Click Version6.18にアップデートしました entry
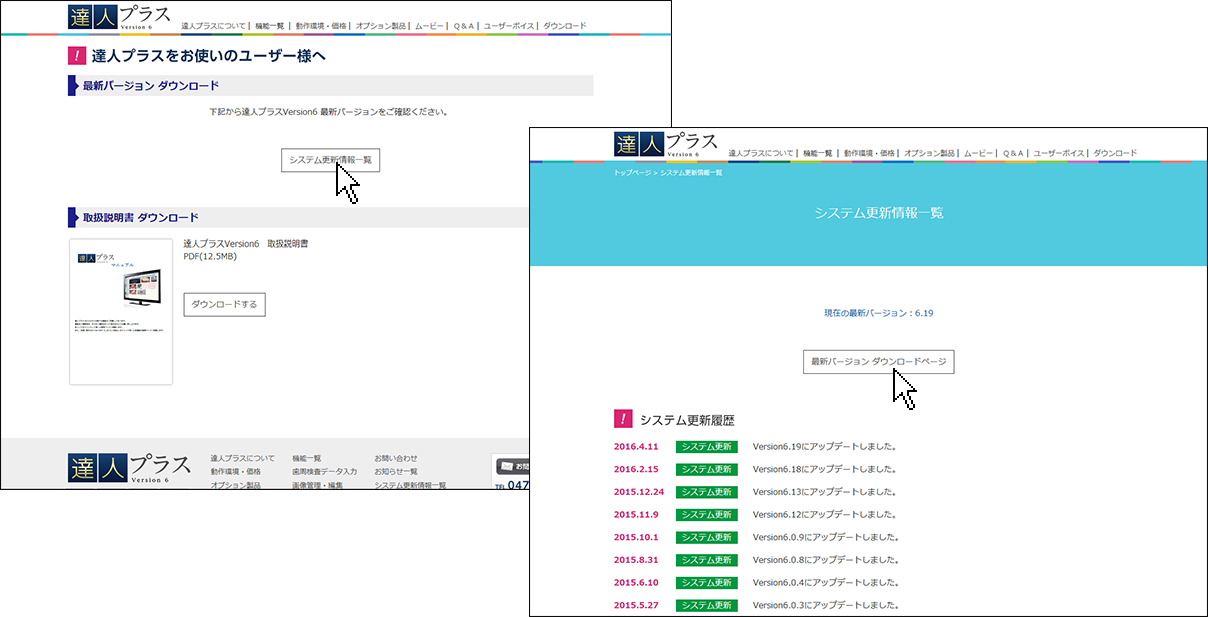This screenshot has width=1208, height=617. click(x=824, y=469)
